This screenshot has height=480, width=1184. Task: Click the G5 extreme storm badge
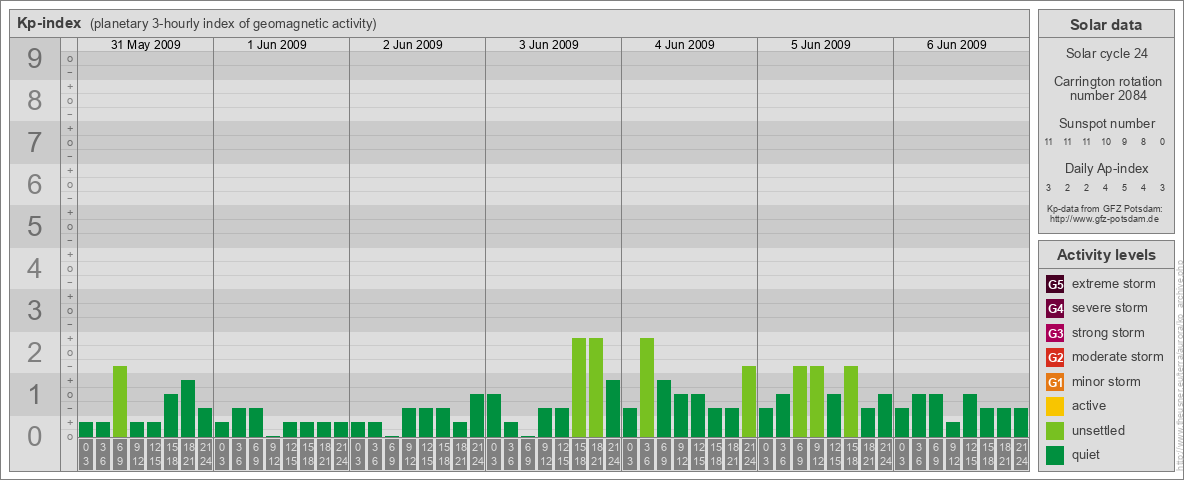[x=1056, y=285]
